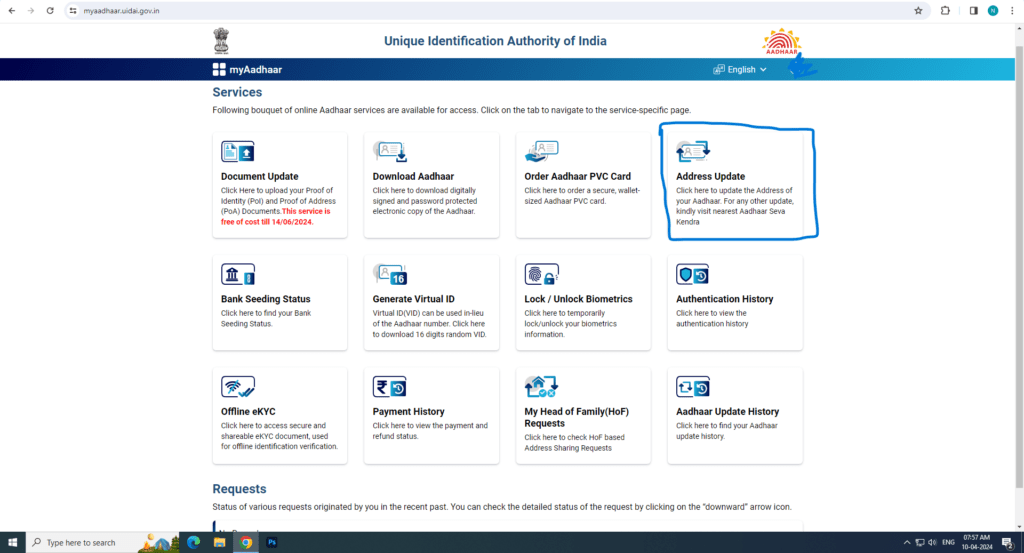Viewport: 1024px width, 553px height.
Task: Toggle the browser side panel icon
Action: [973, 10]
